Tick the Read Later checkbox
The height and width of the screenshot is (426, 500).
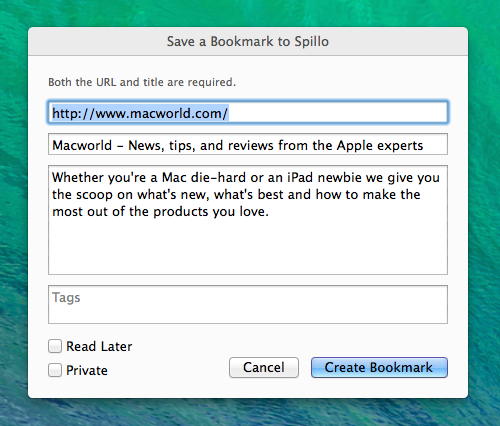[x=55, y=346]
